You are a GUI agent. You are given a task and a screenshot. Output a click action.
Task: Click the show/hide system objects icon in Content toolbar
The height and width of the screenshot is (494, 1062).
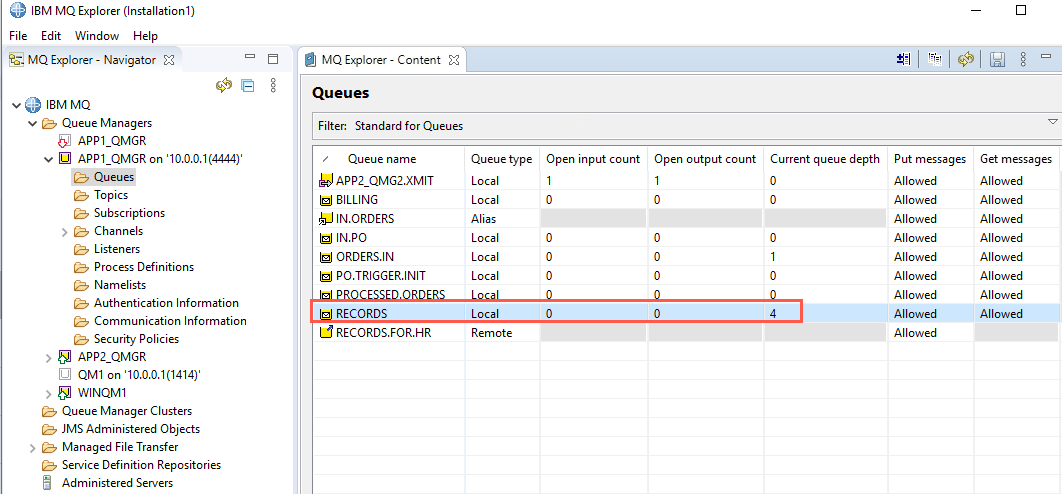(903, 60)
